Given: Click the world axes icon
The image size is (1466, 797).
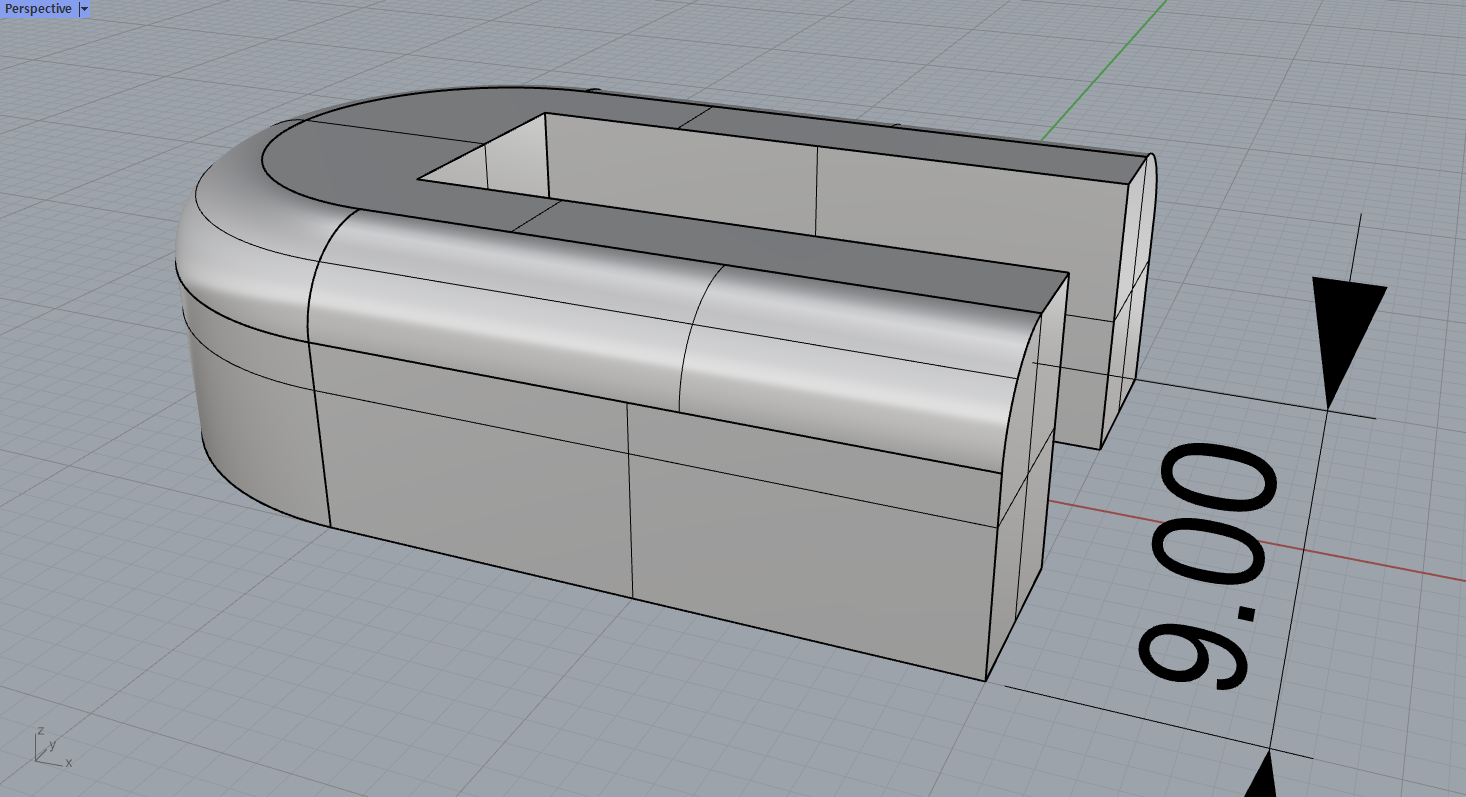Looking at the screenshot, I should [52, 746].
